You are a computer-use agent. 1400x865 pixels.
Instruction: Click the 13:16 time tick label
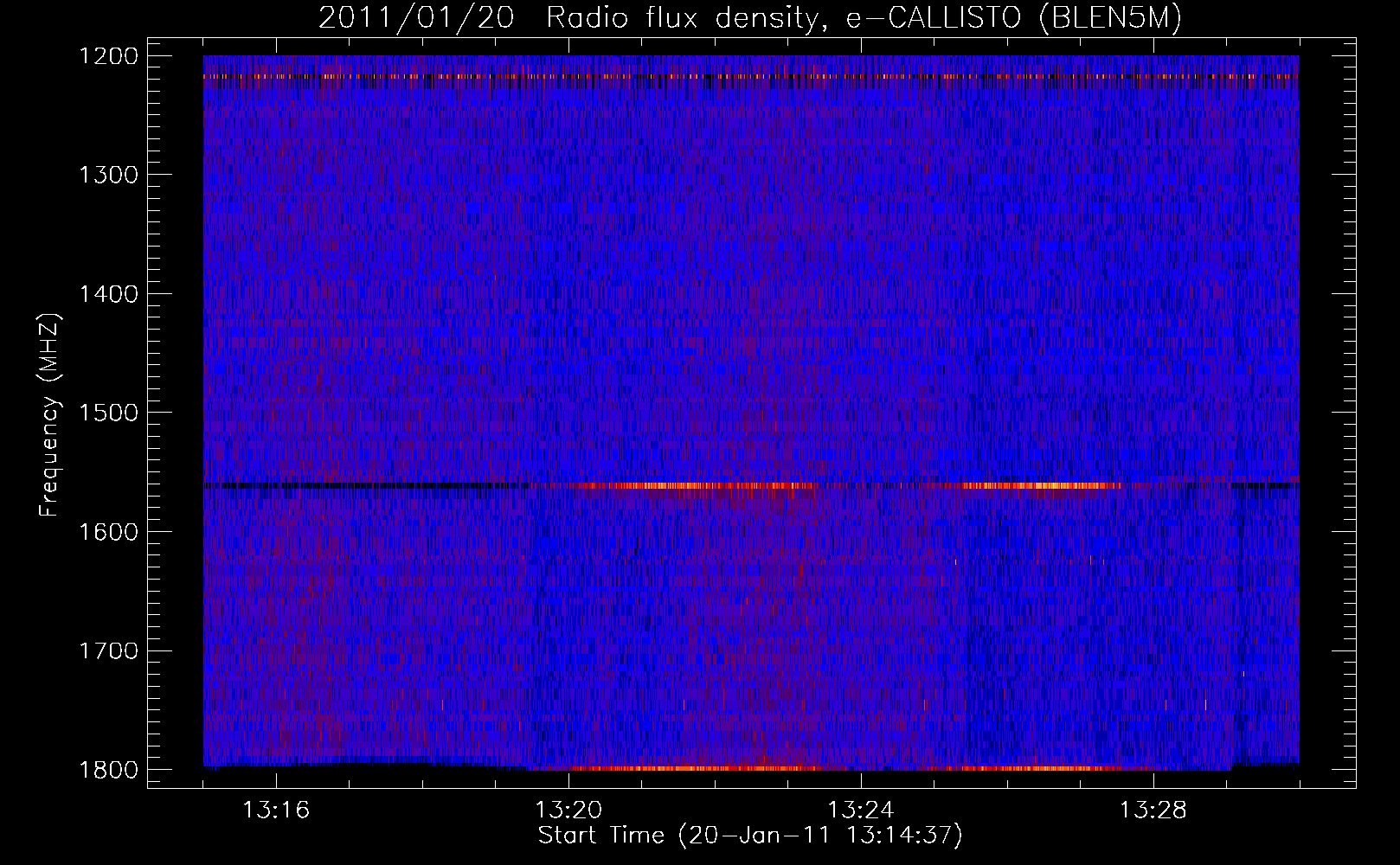(x=276, y=811)
